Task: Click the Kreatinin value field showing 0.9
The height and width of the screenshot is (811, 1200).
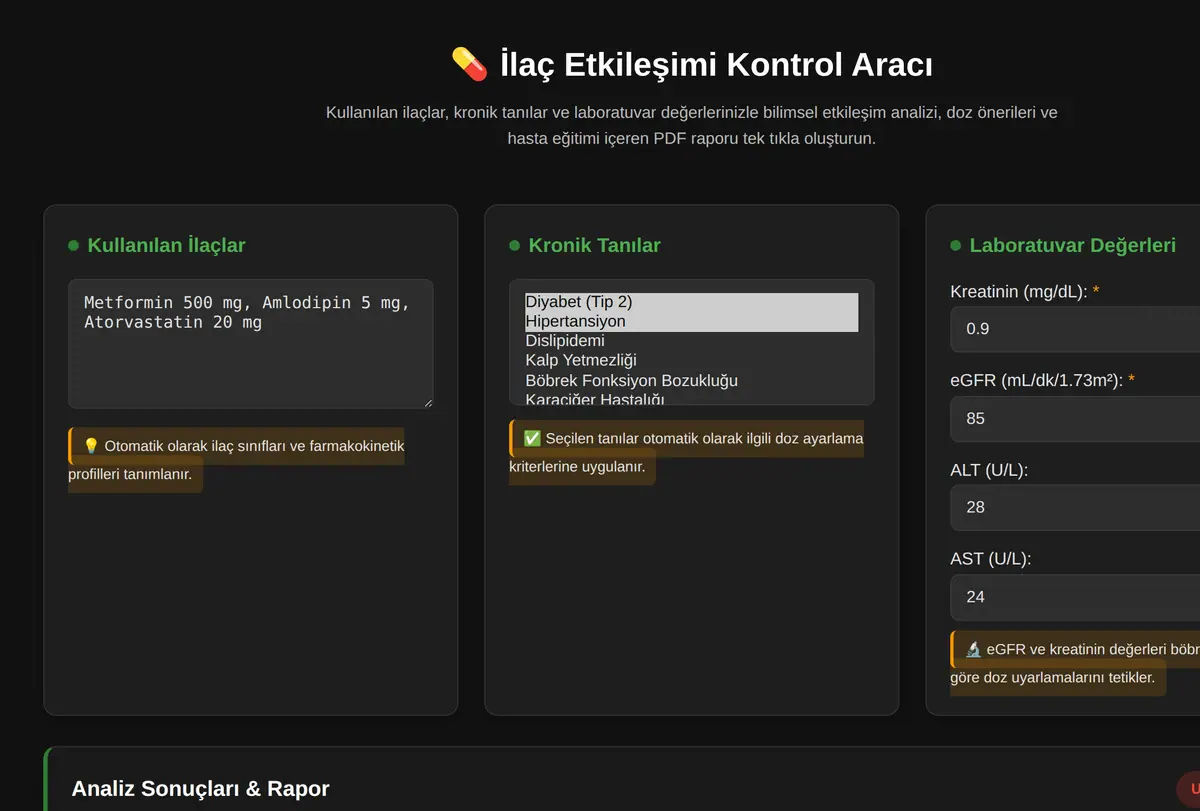Action: coord(1075,329)
